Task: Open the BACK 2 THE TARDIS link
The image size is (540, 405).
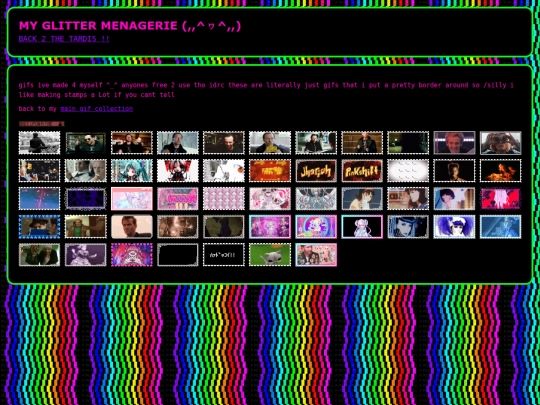Action: [64, 39]
